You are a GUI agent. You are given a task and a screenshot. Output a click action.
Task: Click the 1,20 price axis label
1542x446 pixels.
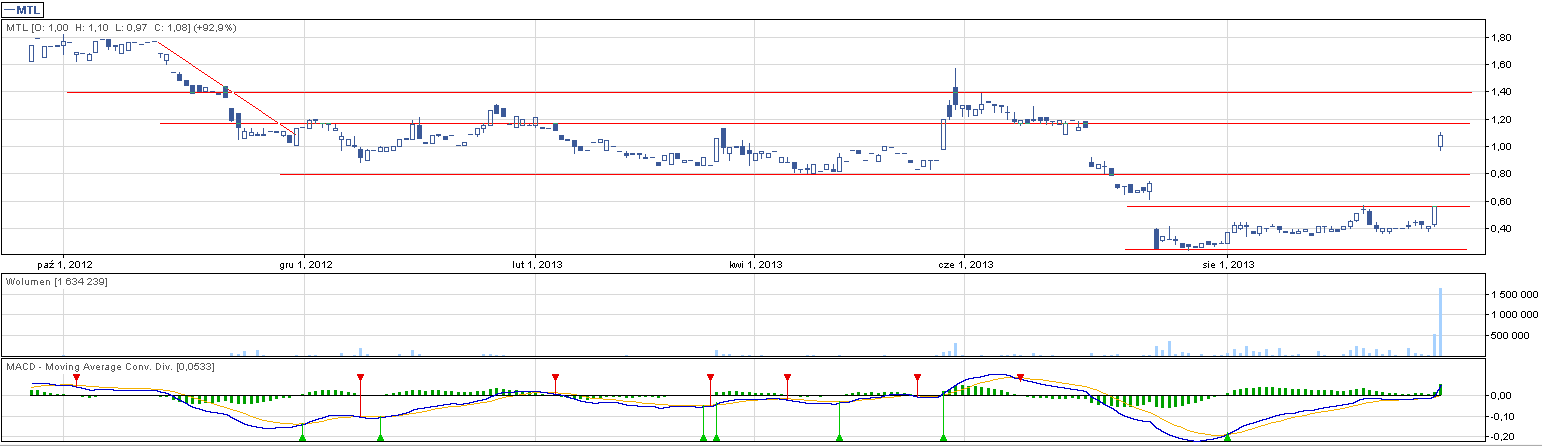tap(1500, 120)
